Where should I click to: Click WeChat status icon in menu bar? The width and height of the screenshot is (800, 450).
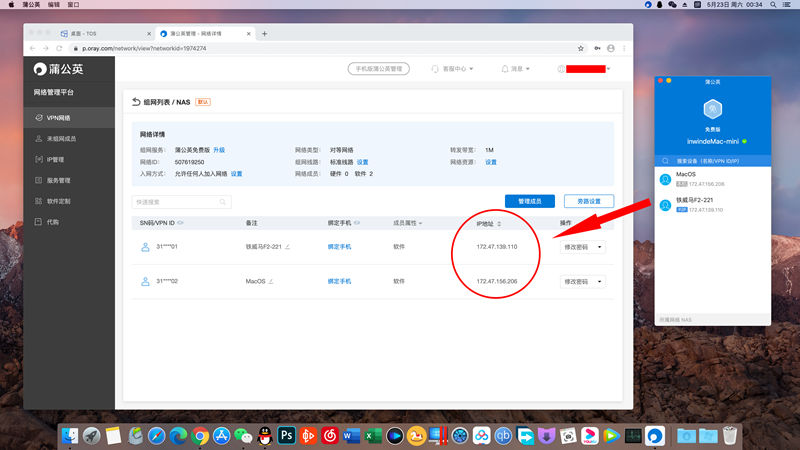[672, 5]
